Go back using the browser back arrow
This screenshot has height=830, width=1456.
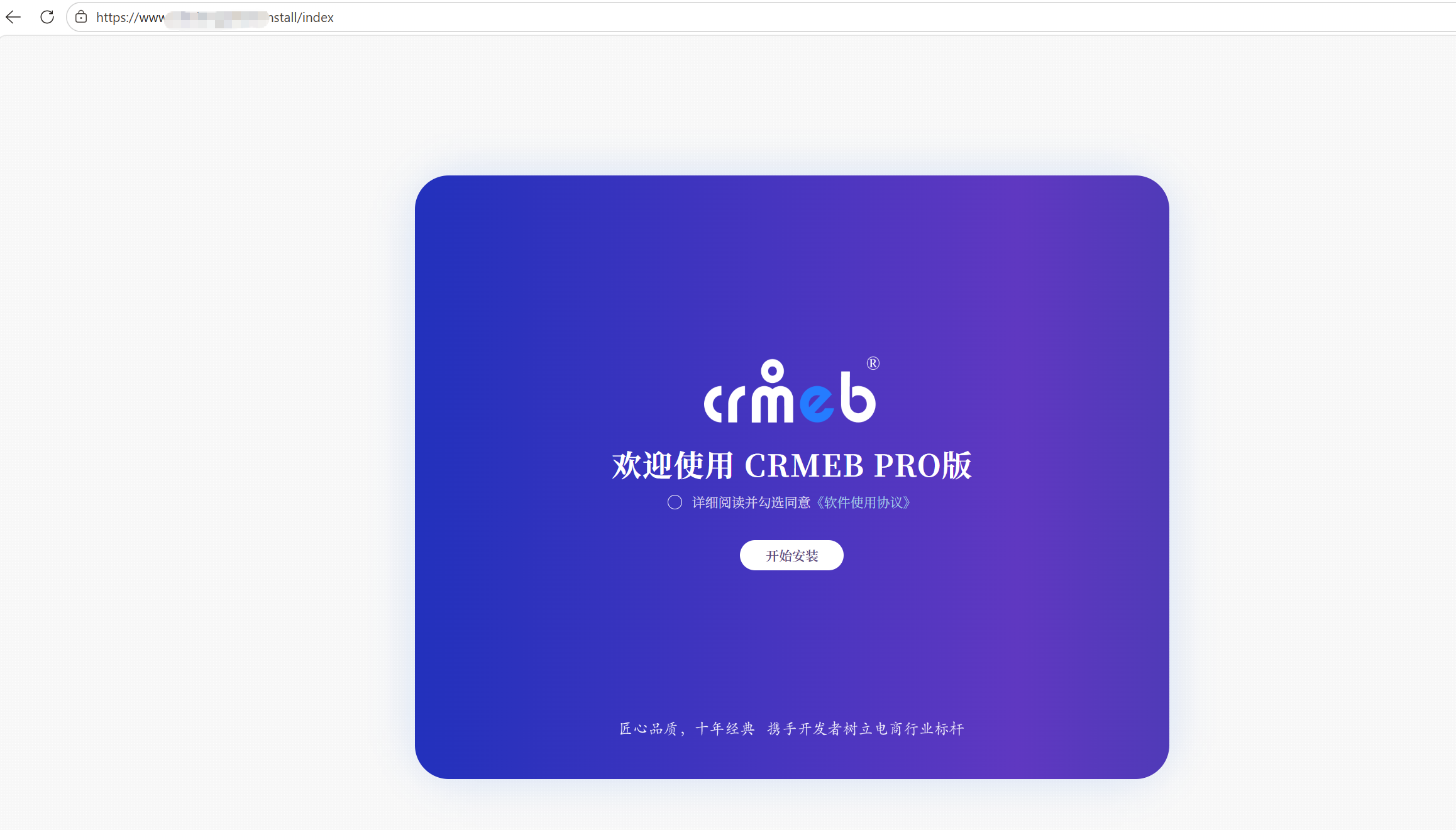13,17
